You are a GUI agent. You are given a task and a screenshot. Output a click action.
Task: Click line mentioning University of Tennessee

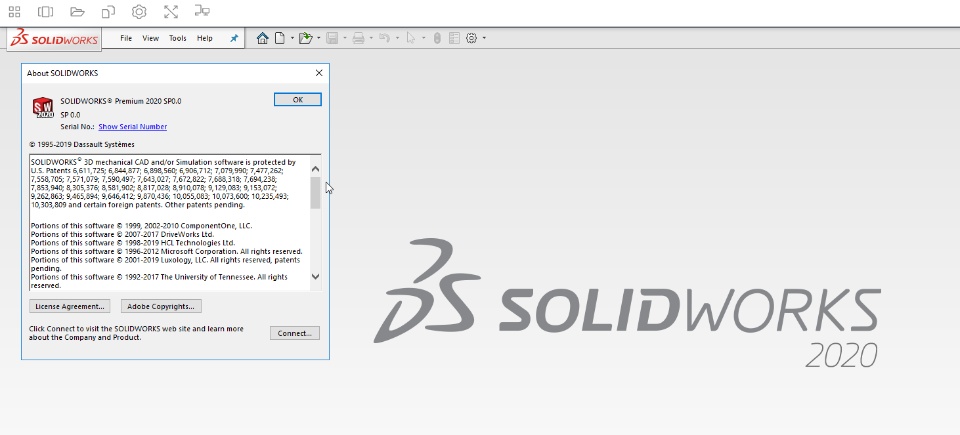(x=159, y=281)
